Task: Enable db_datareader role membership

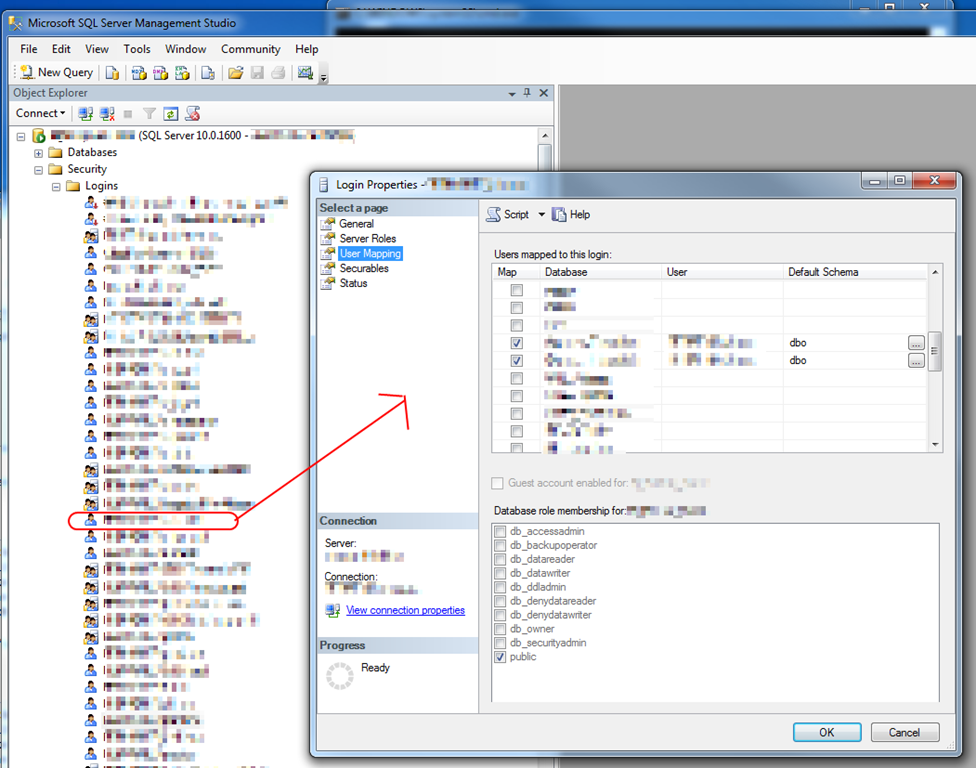Action: click(x=500, y=560)
